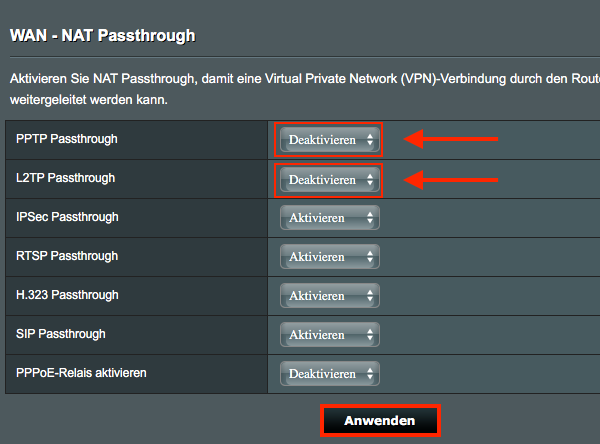The width and height of the screenshot is (600, 444).
Task: Click the red arrow pointing at PPTP
Action: [451, 139]
